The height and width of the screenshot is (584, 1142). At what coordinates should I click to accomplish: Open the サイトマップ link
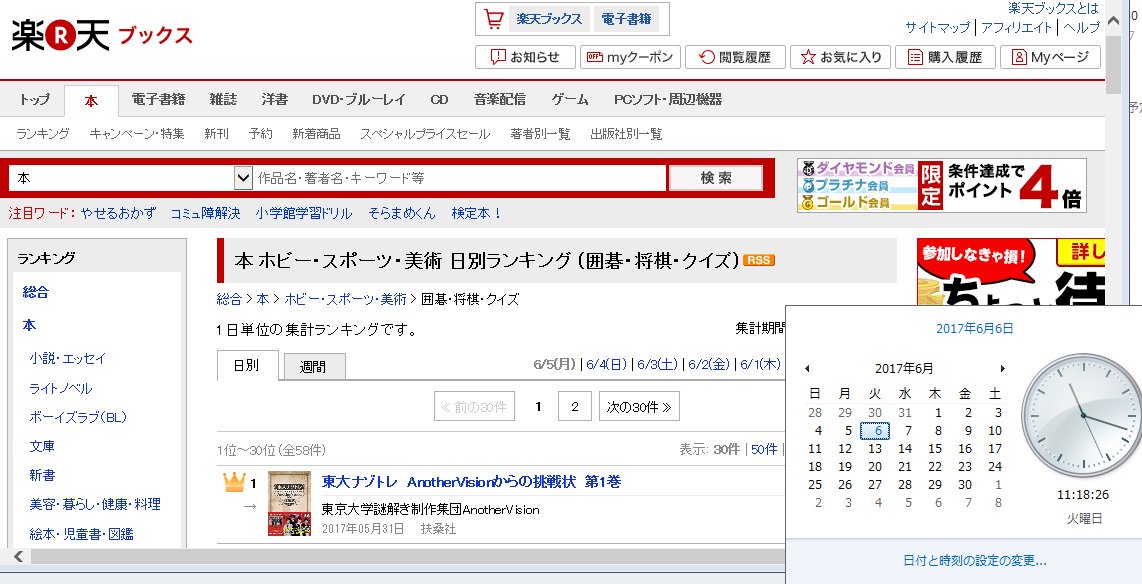937,28
